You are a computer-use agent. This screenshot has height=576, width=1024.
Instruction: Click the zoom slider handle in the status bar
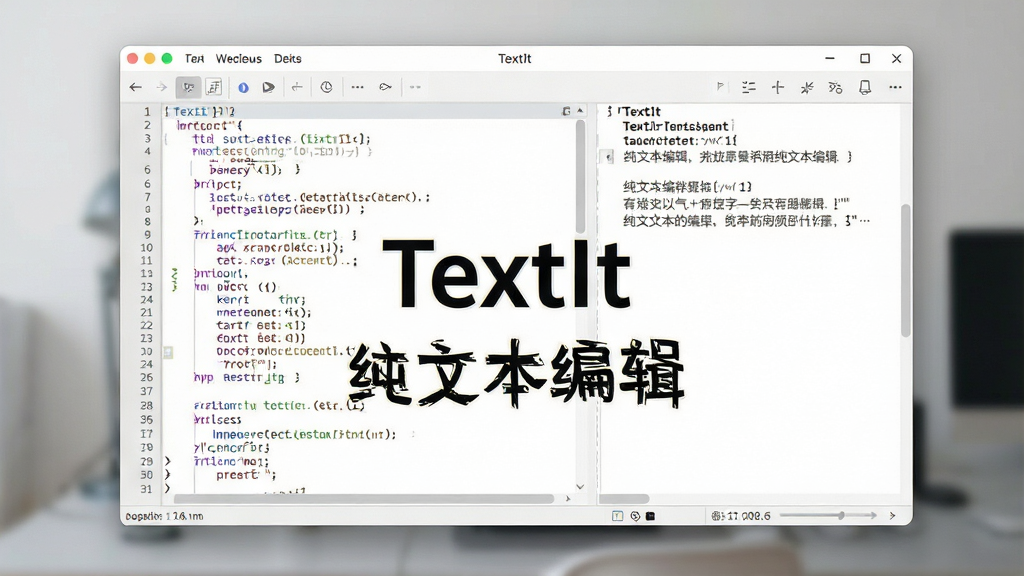(841, 515)
